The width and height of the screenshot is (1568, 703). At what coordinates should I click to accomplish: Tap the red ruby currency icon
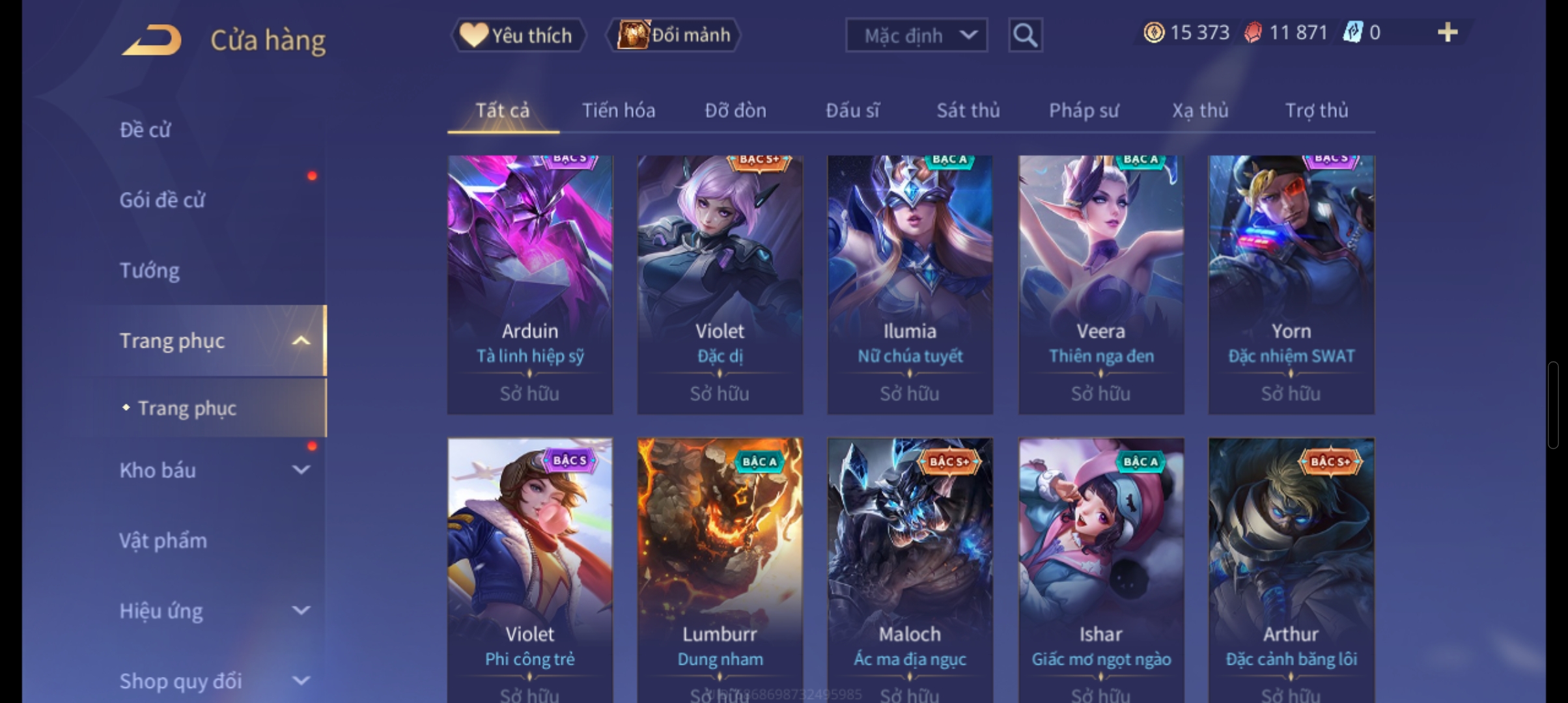1253,33
